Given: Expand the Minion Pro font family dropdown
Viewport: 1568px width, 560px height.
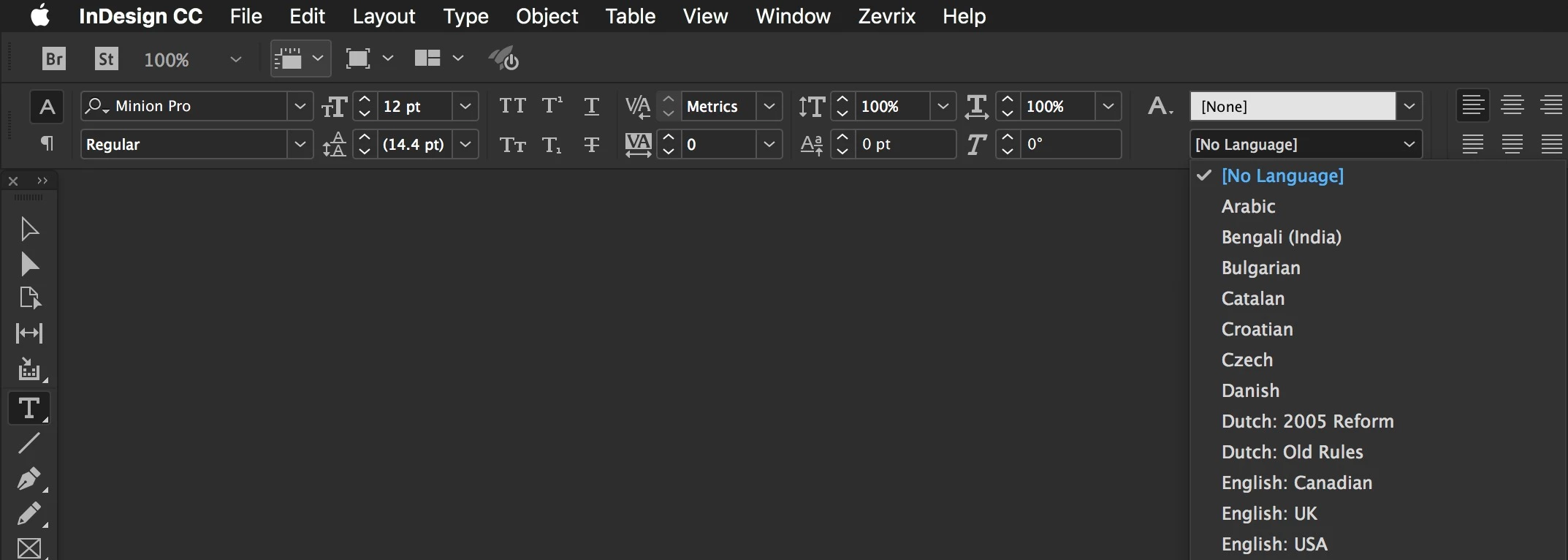Looking at the screenshot, I should (x=300, y=106).
